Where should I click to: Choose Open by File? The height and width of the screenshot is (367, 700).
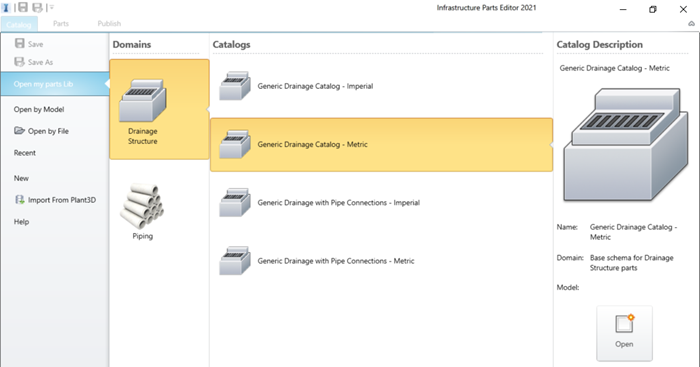pos(48,131)
